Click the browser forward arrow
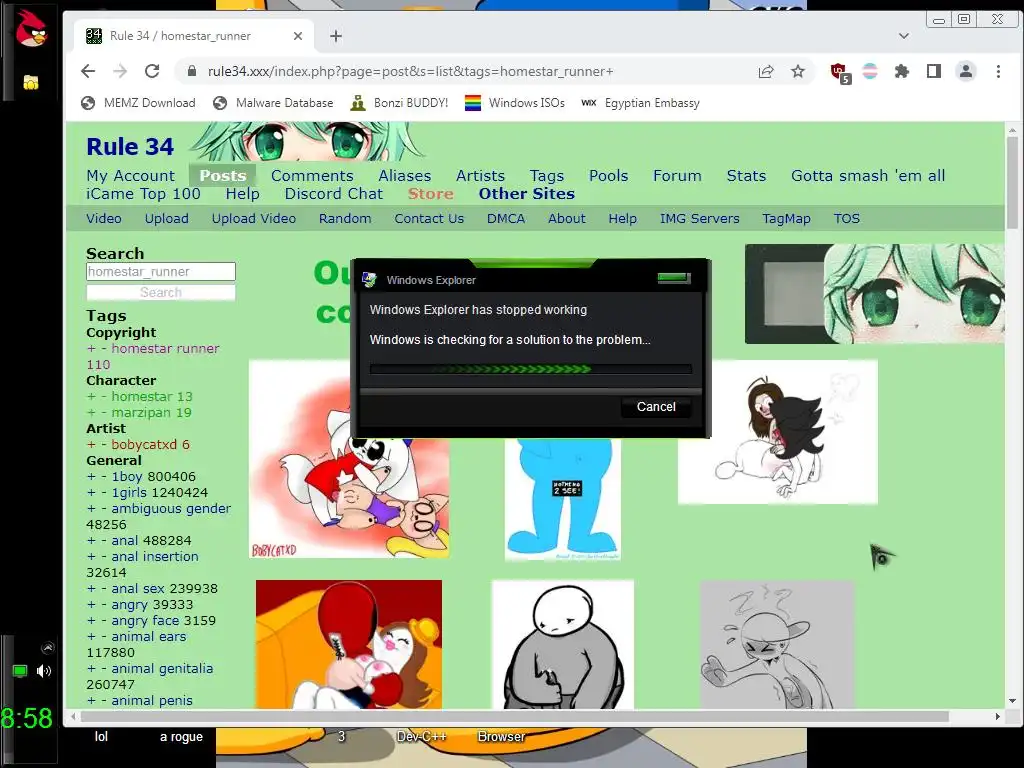1024x768 pixels. tap(120, 71)
